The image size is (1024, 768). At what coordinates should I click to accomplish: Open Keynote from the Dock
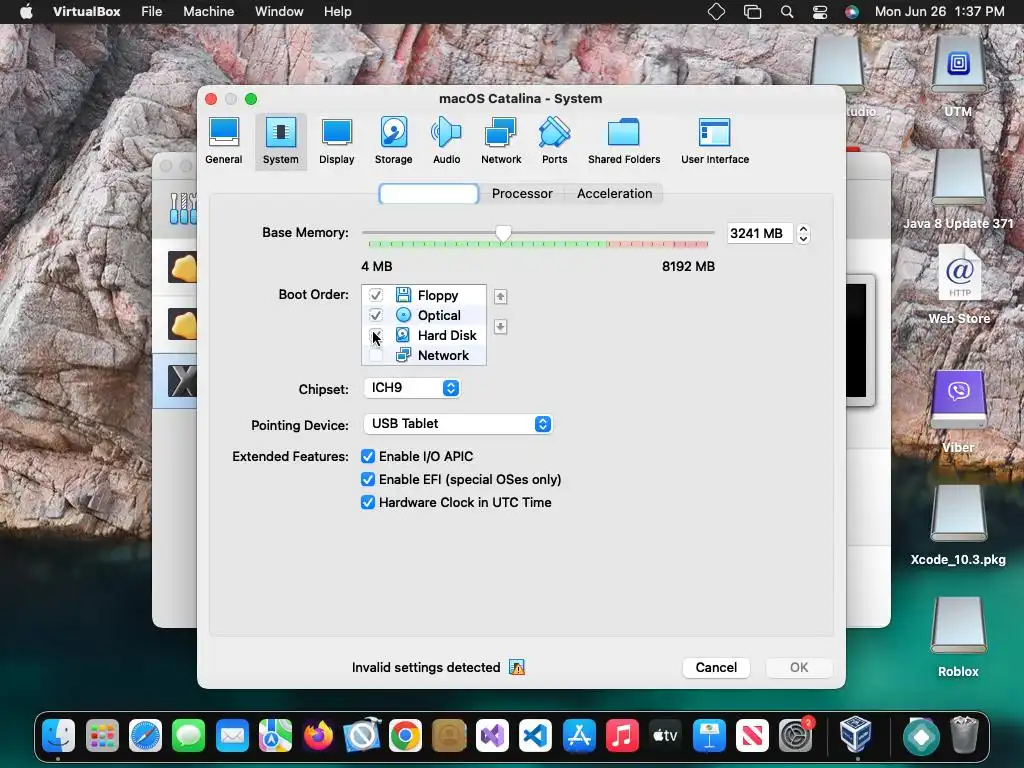709,736
